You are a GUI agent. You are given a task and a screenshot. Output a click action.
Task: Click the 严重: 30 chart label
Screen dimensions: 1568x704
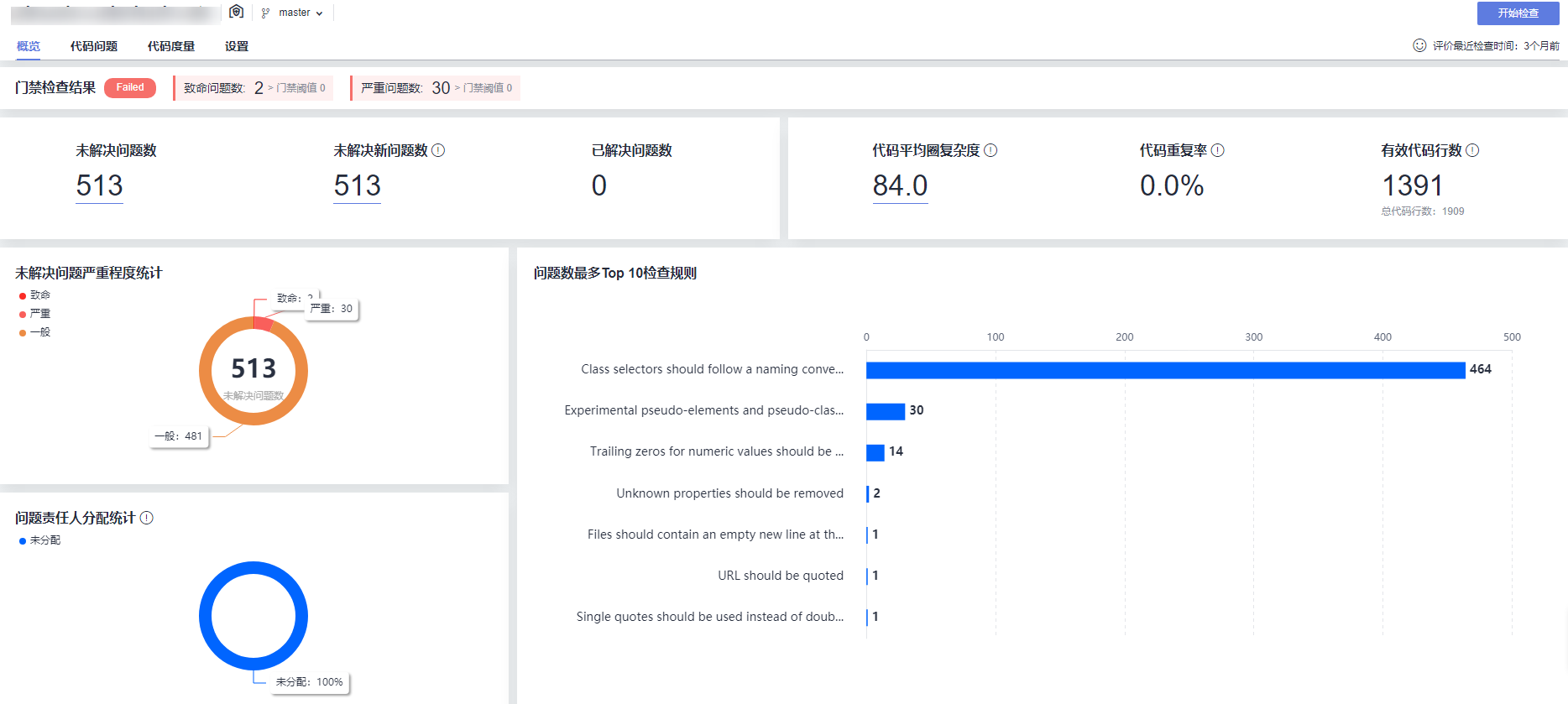click(332, 309)
